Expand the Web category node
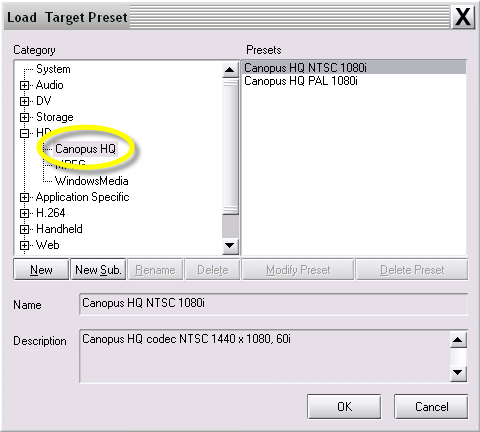This screenshot has height=432, width=480. (24, 245)
